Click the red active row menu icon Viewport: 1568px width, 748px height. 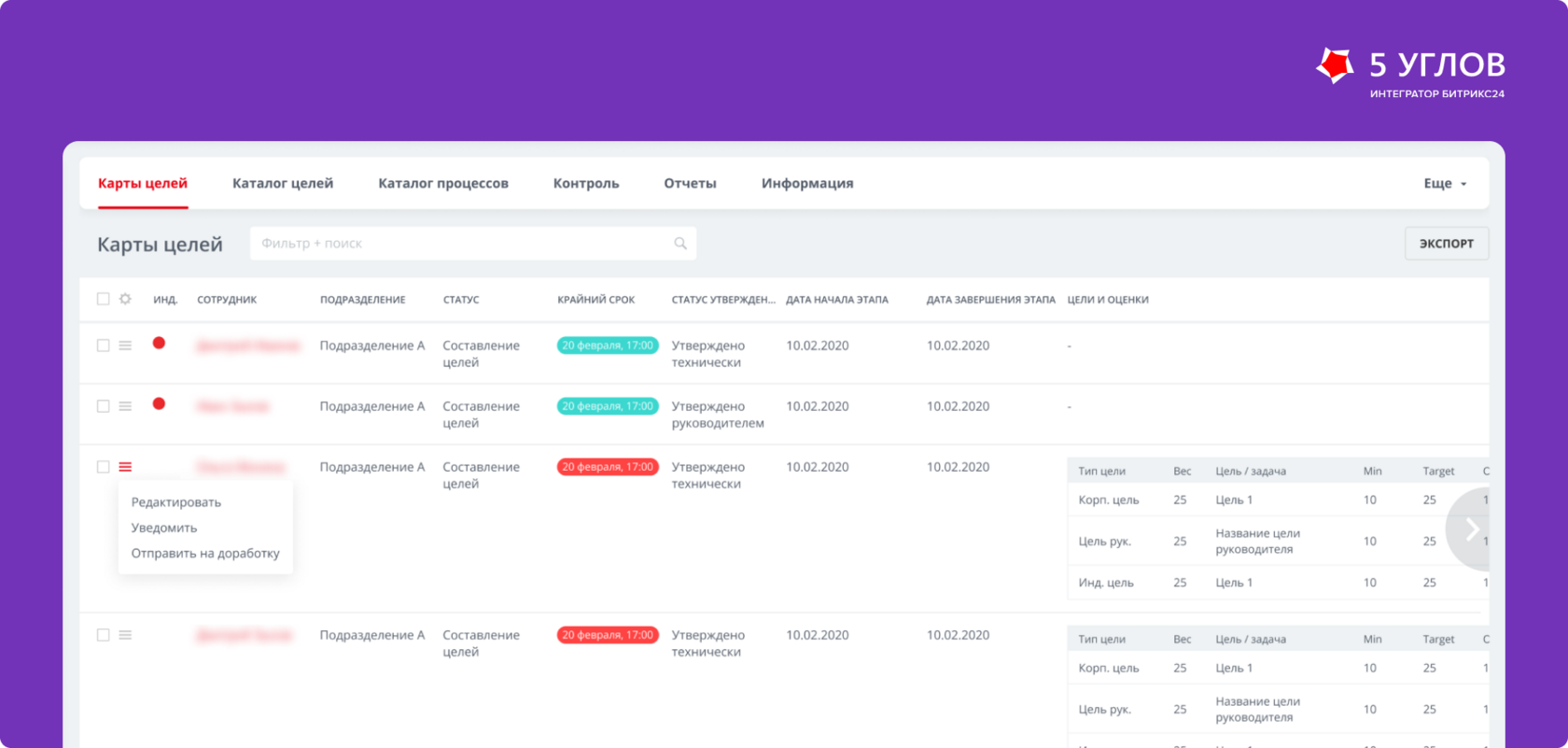click(x=125, y=467)
